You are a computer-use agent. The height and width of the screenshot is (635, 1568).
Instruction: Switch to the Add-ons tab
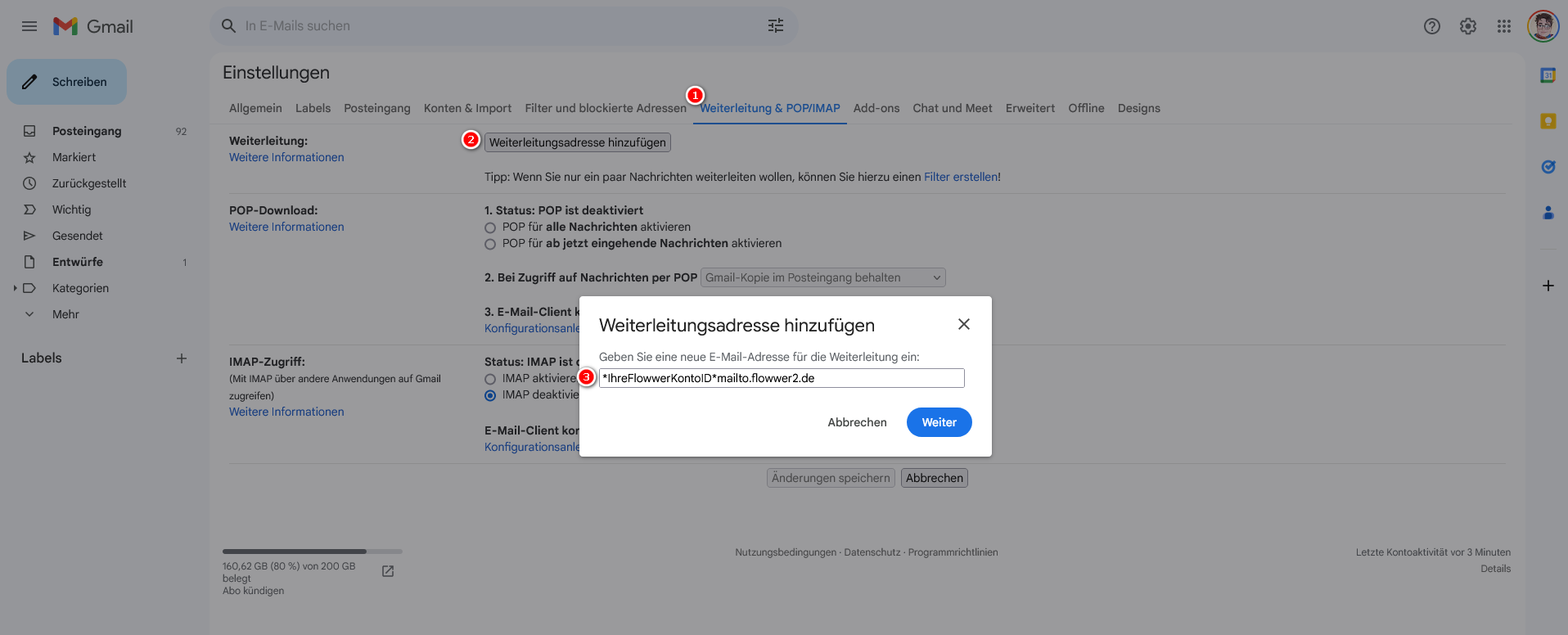pos(876,108)
